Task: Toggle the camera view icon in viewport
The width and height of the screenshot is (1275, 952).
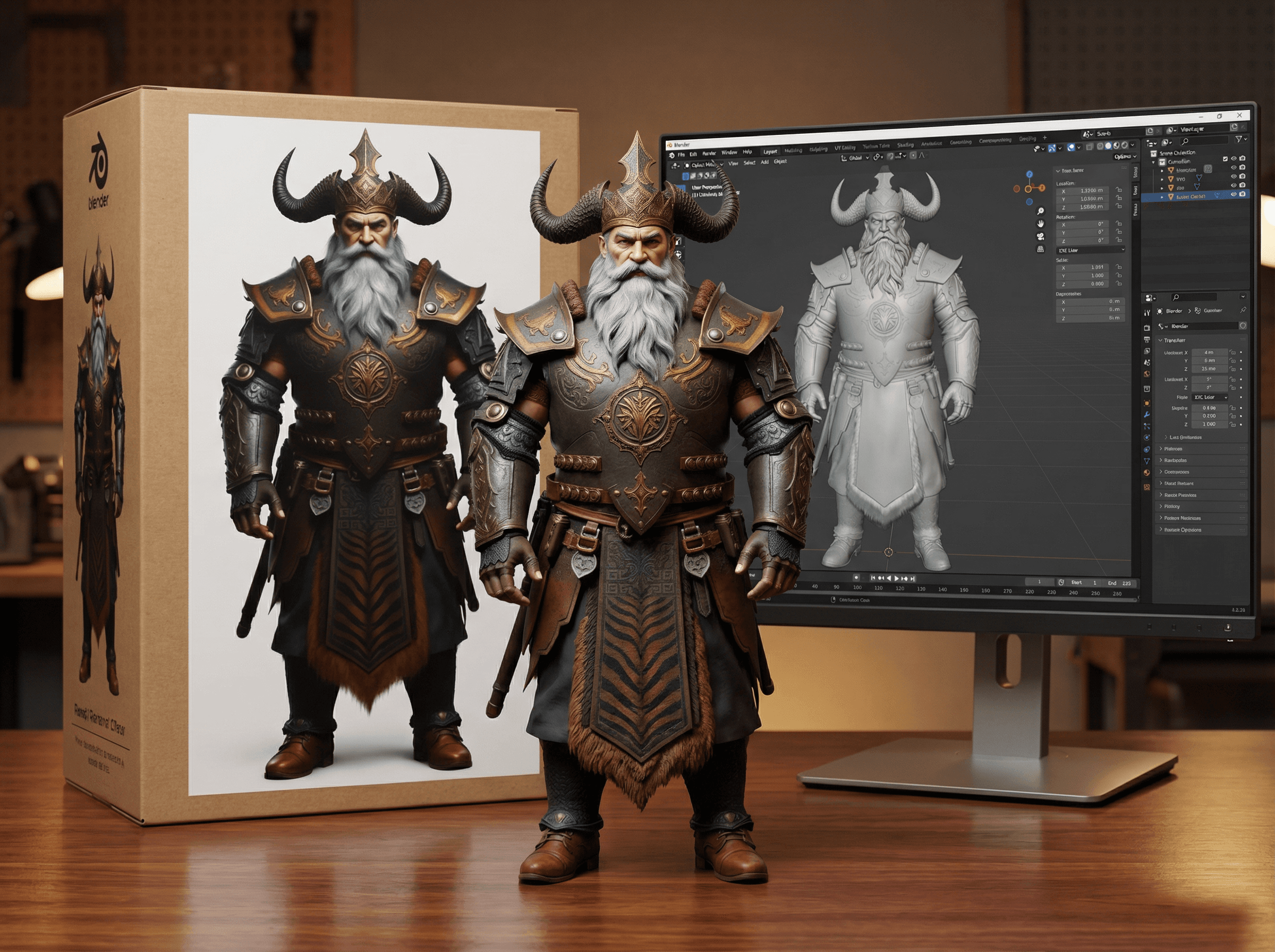Action: coord(1041,236)
